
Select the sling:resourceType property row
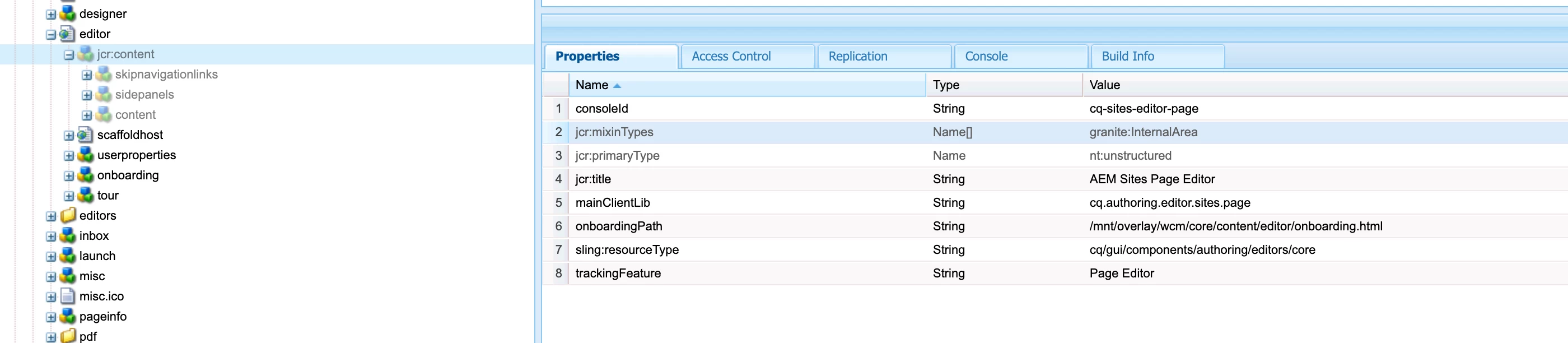coord(627,250)
